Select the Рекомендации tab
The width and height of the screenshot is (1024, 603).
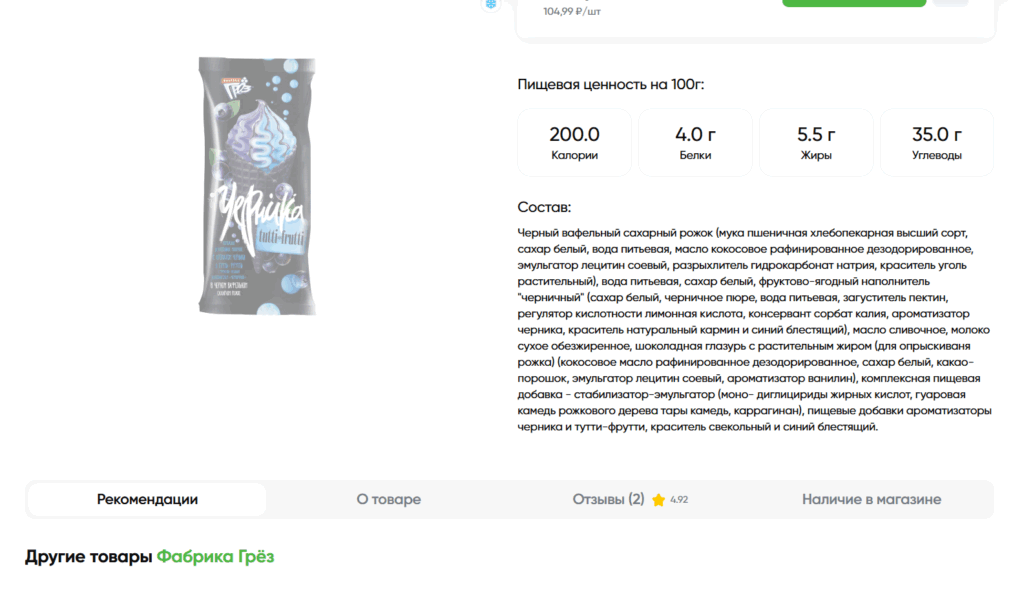[147, 499]
